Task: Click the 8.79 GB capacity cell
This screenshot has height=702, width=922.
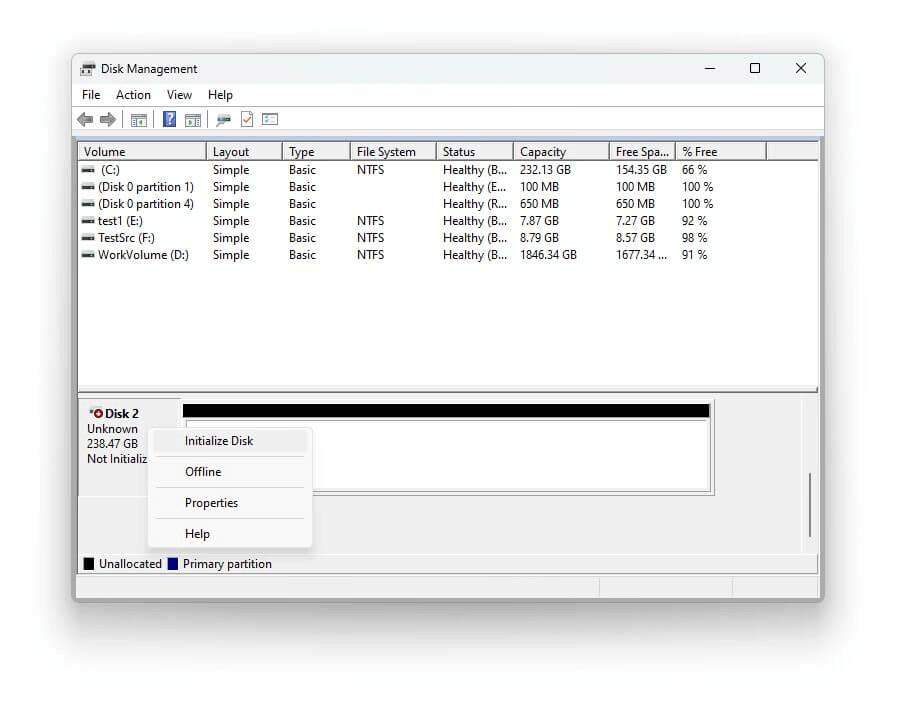Action: (539, 238)
